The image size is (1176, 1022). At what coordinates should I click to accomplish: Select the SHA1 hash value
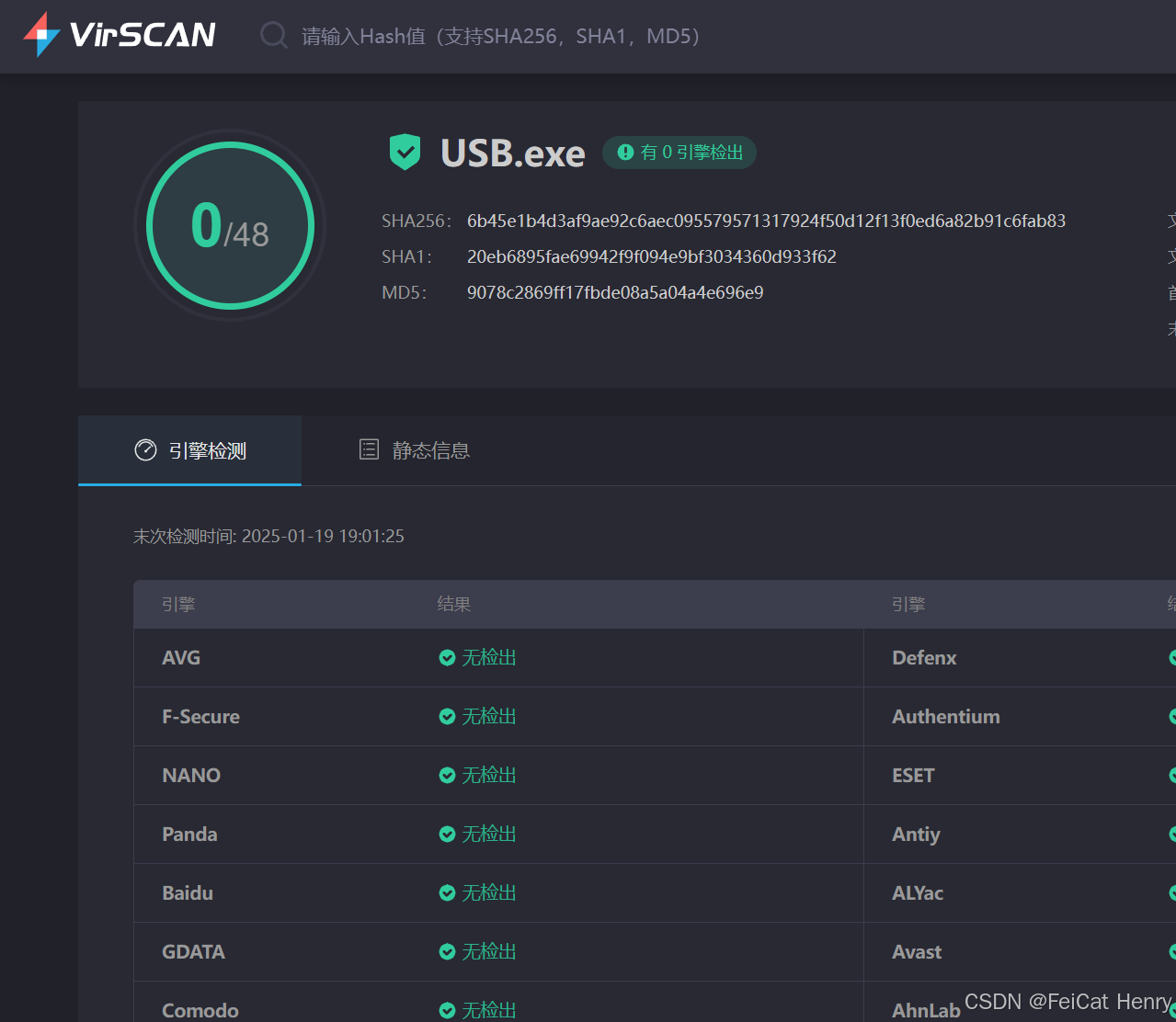[652, 256]
